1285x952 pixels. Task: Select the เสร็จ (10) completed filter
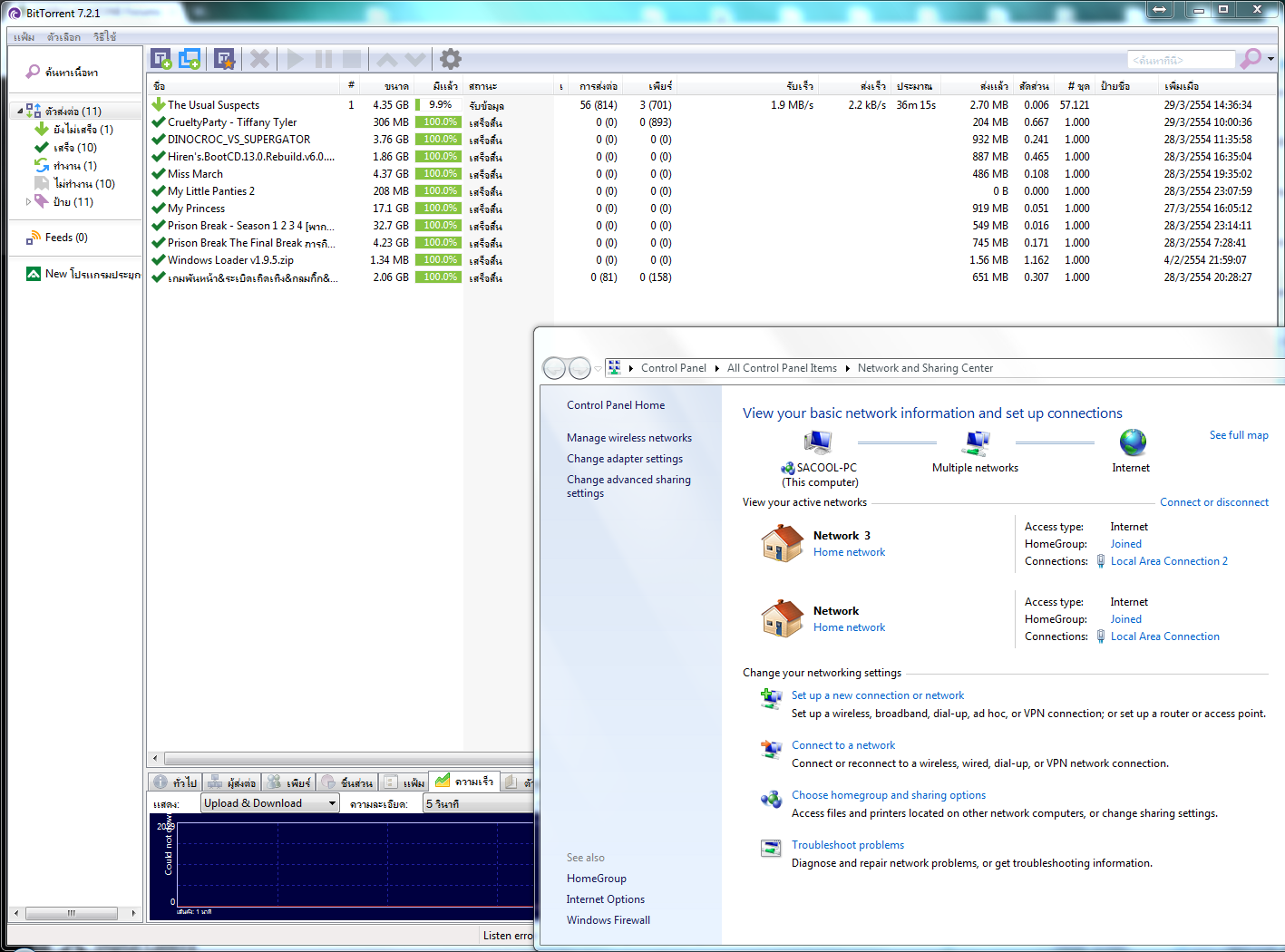click(66, 148)
